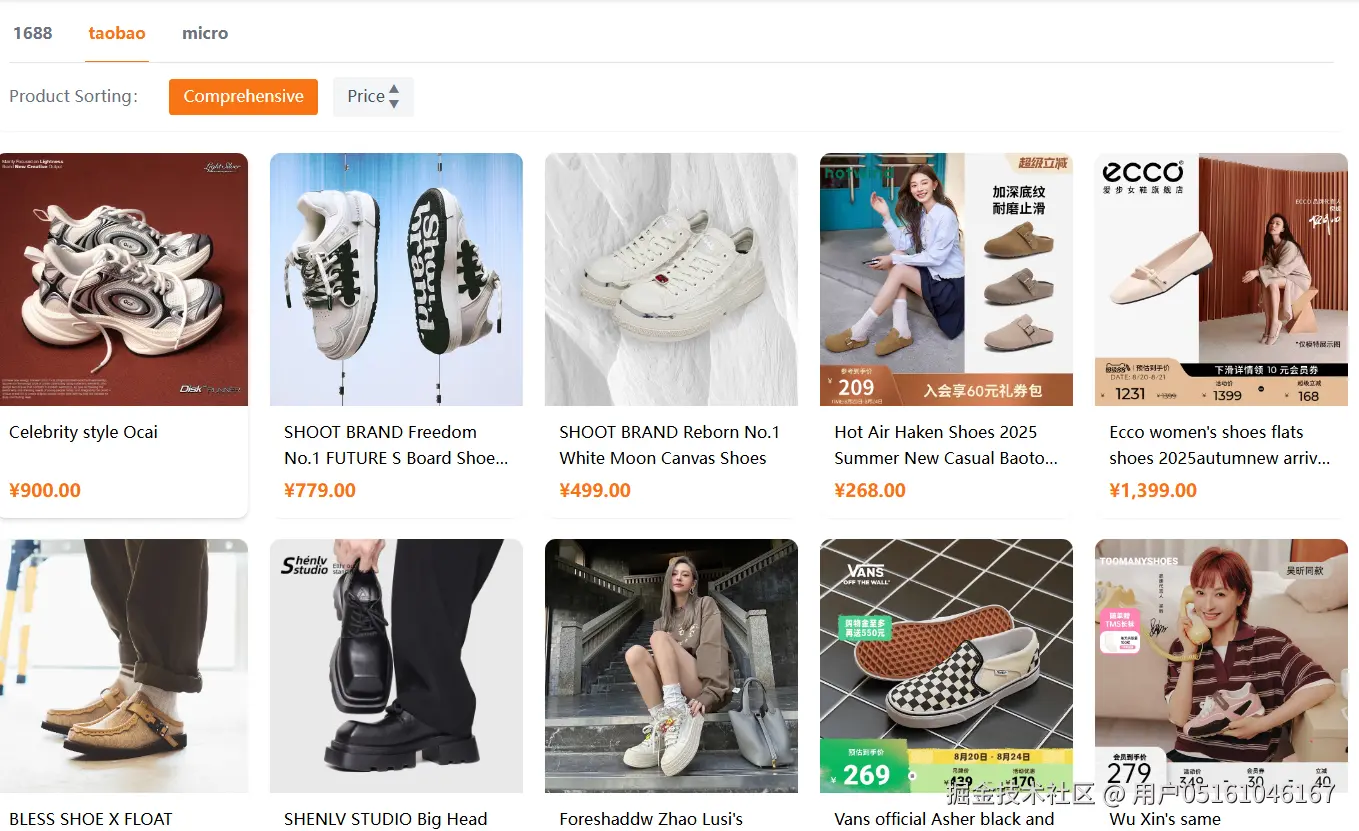
Task: Open Hot Air Haken Shoes product photo
Action: pyautogui.click(x=946, y=279)
